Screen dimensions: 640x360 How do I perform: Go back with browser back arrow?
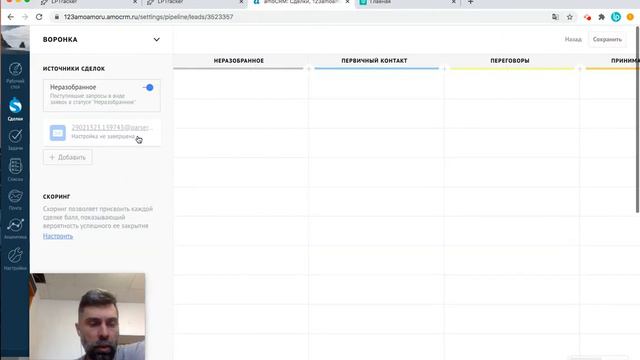click(11, 17)
